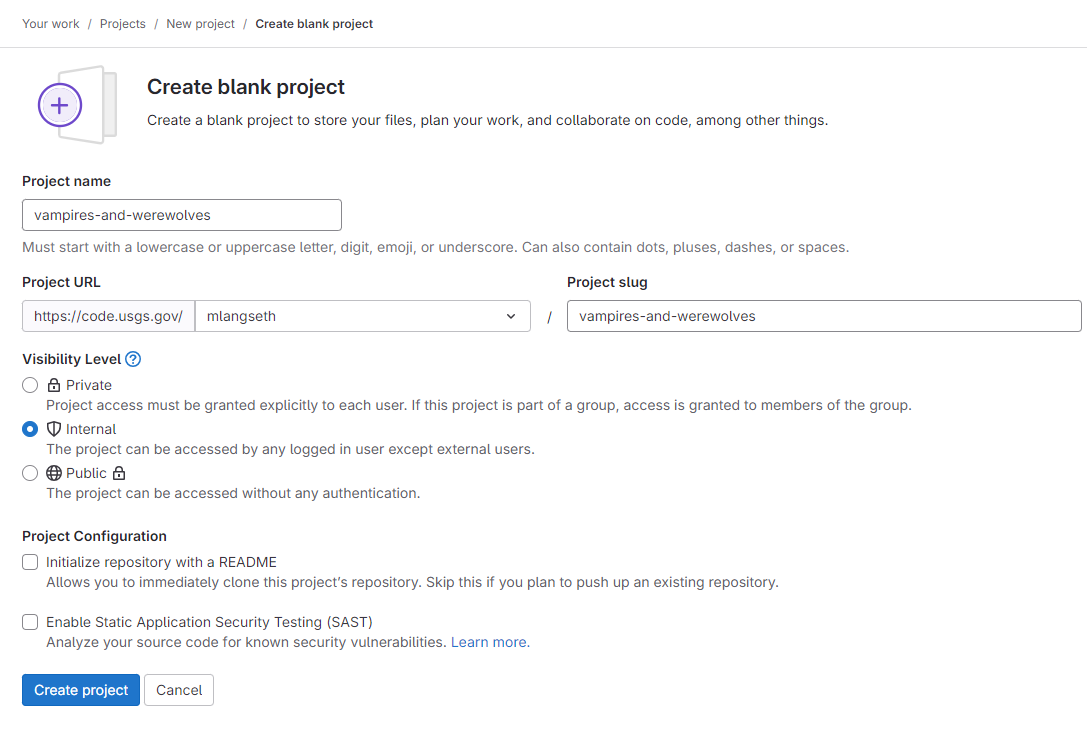
Task: Click the Project slug label
Action: [607, 282]
